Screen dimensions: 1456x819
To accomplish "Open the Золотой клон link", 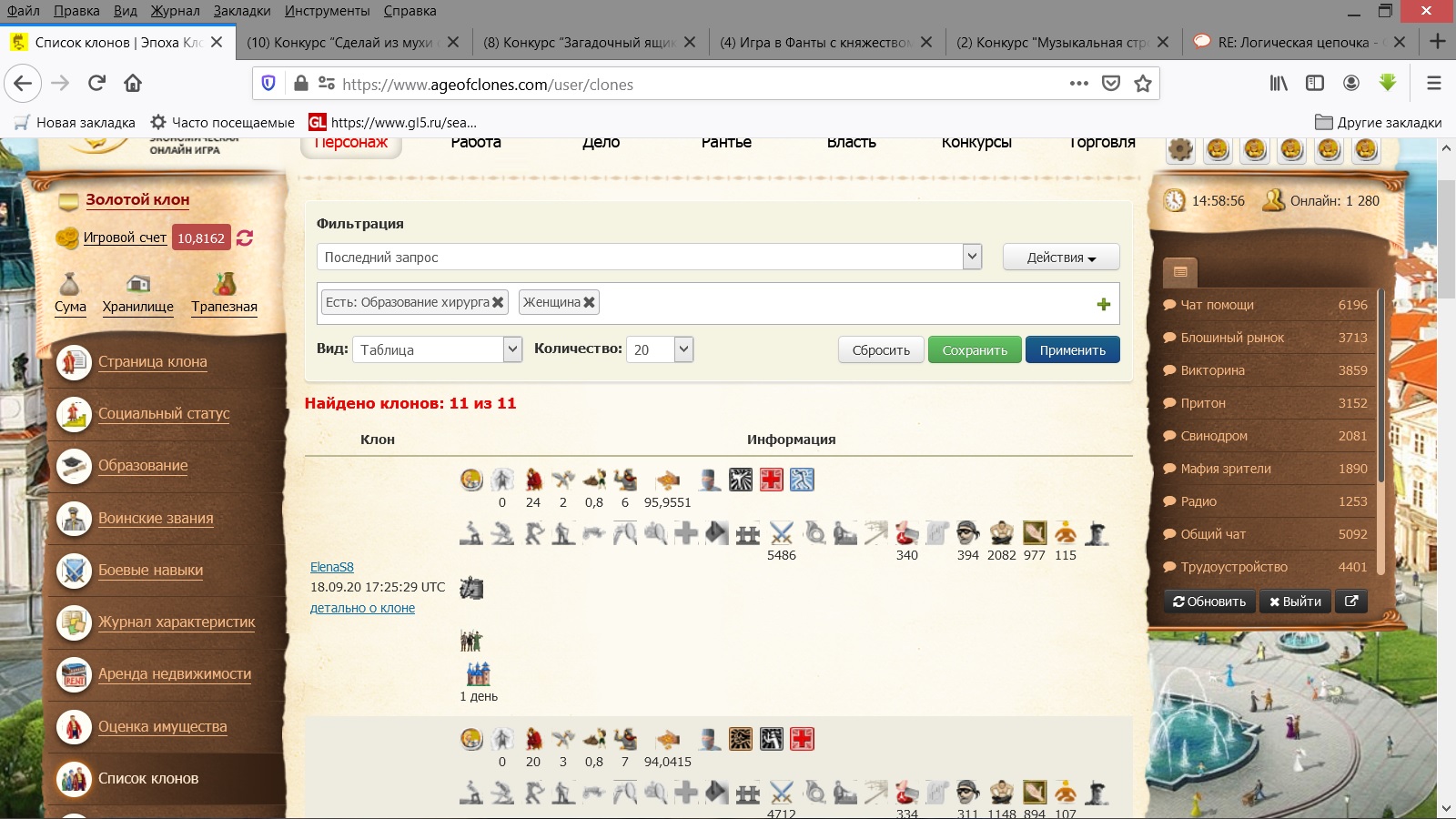I will tap(137, 200).
